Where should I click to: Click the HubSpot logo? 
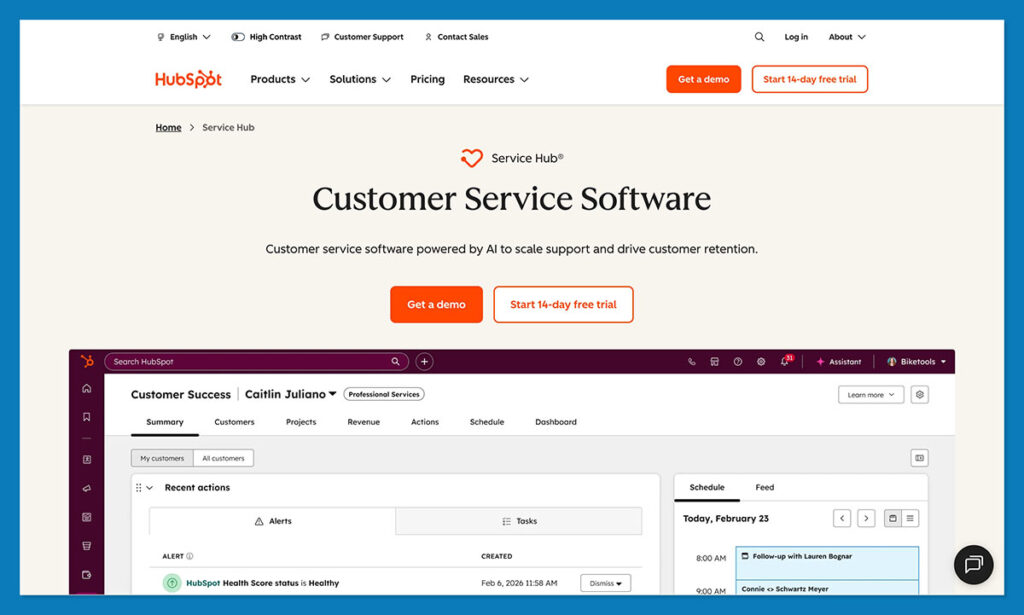point(188,79)
